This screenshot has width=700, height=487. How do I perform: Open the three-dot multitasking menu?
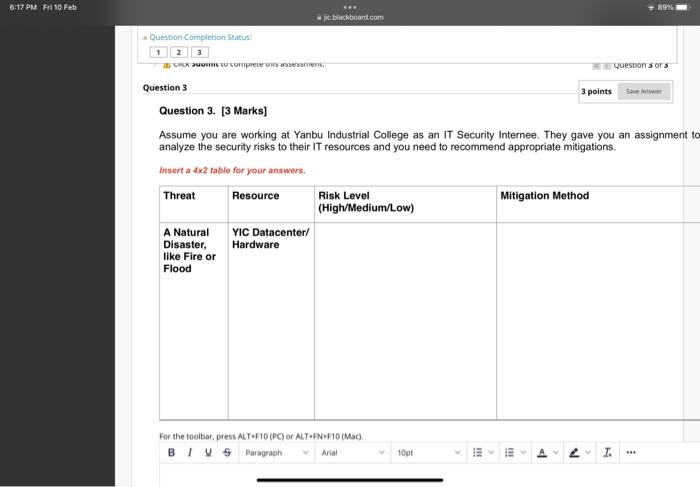point(350,7)
